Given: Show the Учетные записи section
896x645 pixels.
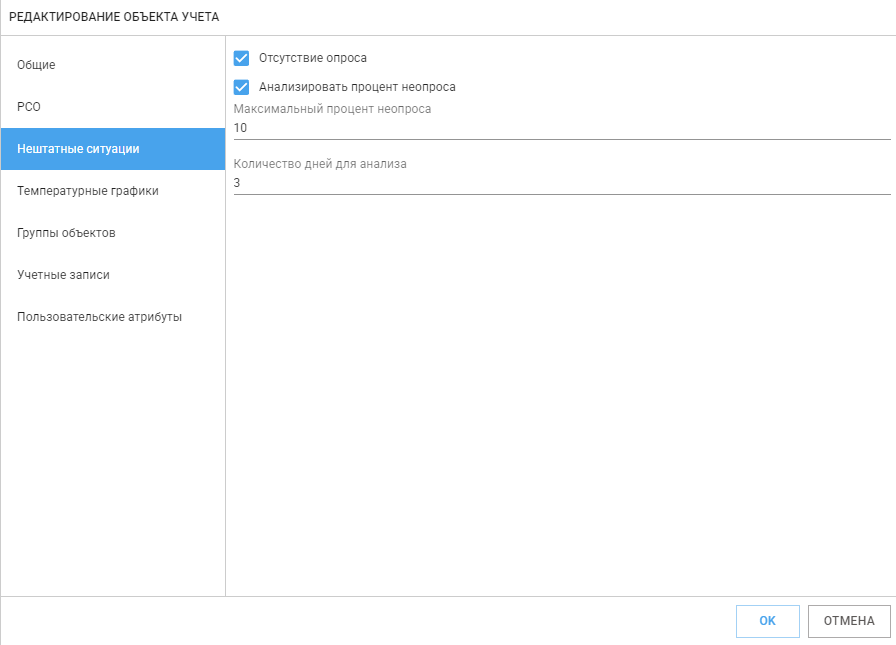Looking at the screenshot, I should 113,275.
